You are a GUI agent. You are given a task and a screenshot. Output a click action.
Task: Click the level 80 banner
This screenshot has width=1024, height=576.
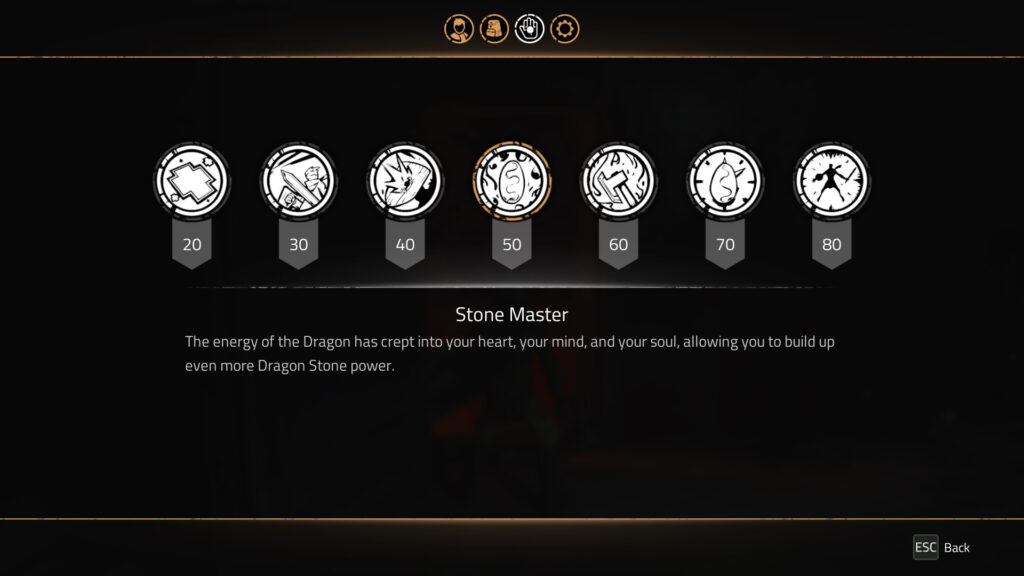(831, 244)
